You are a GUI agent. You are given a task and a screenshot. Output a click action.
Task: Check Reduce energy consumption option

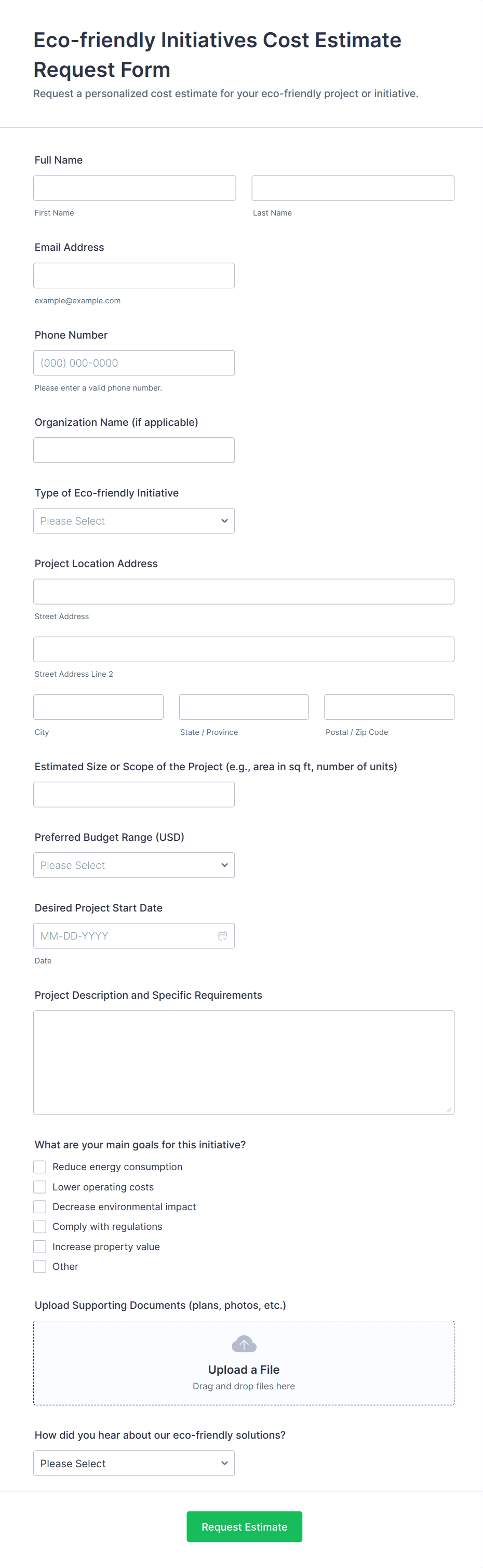[39, 1166]
